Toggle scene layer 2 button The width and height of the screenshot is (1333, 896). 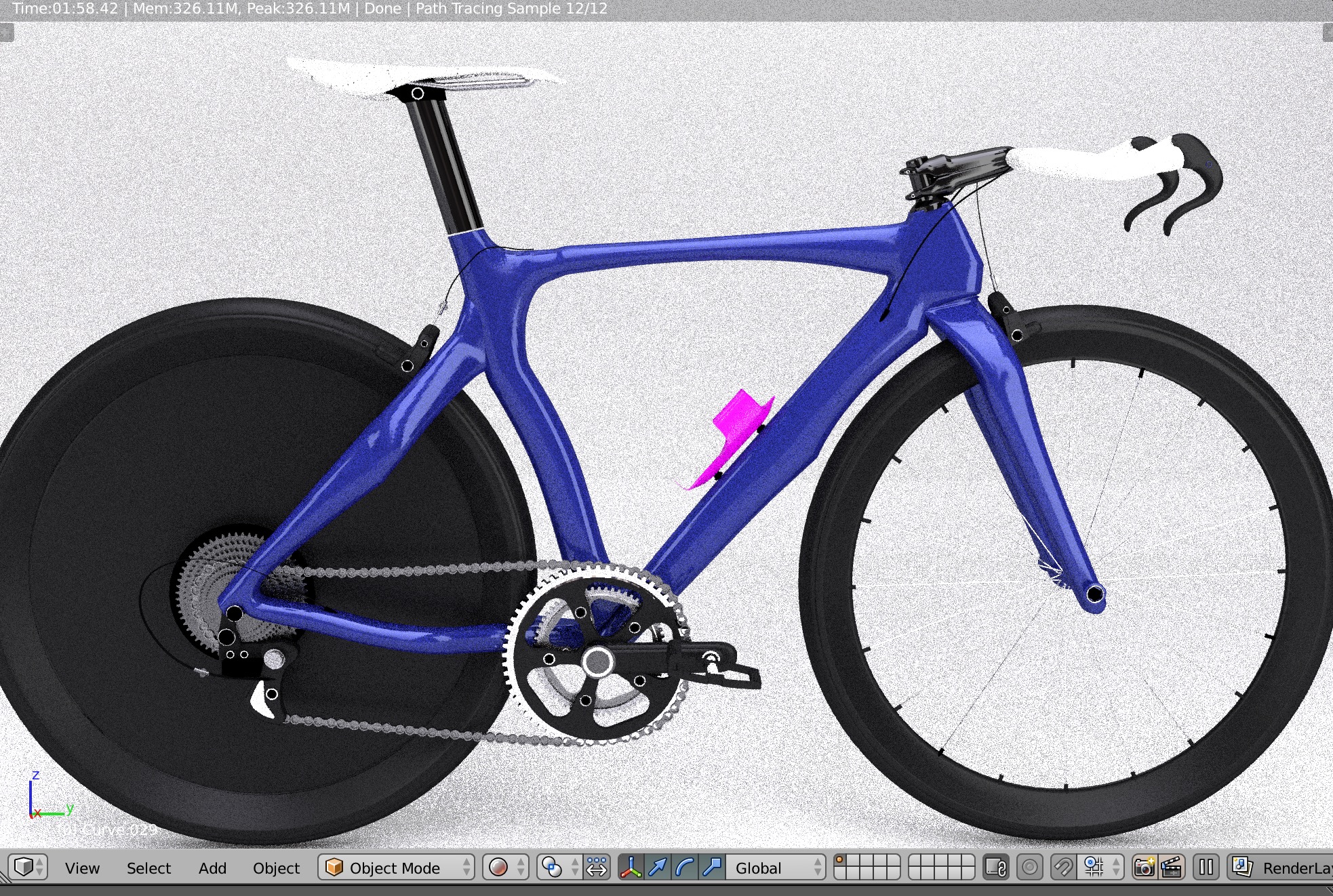(x=854, y=861)
